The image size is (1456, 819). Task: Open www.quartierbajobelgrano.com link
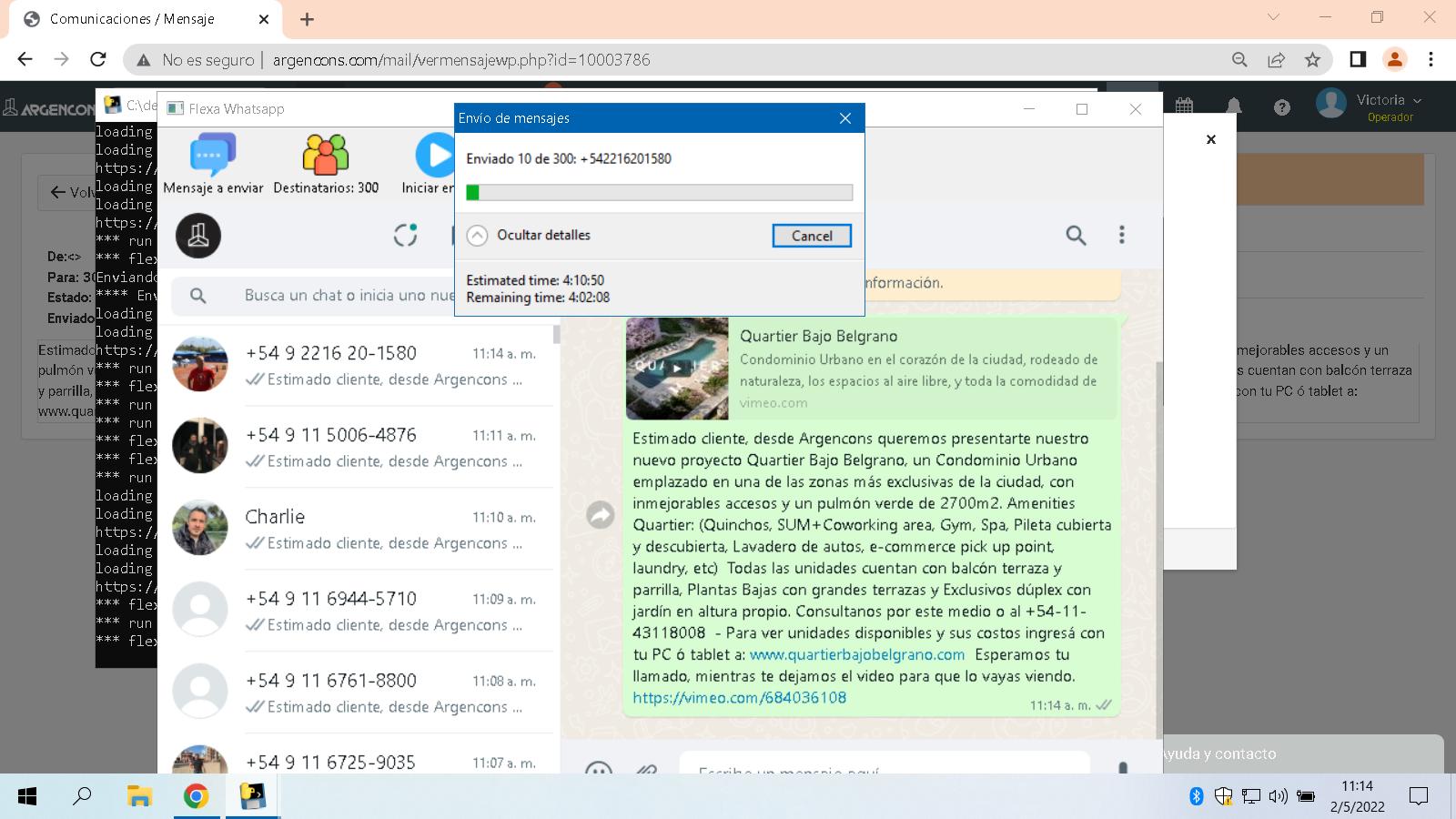857,654
